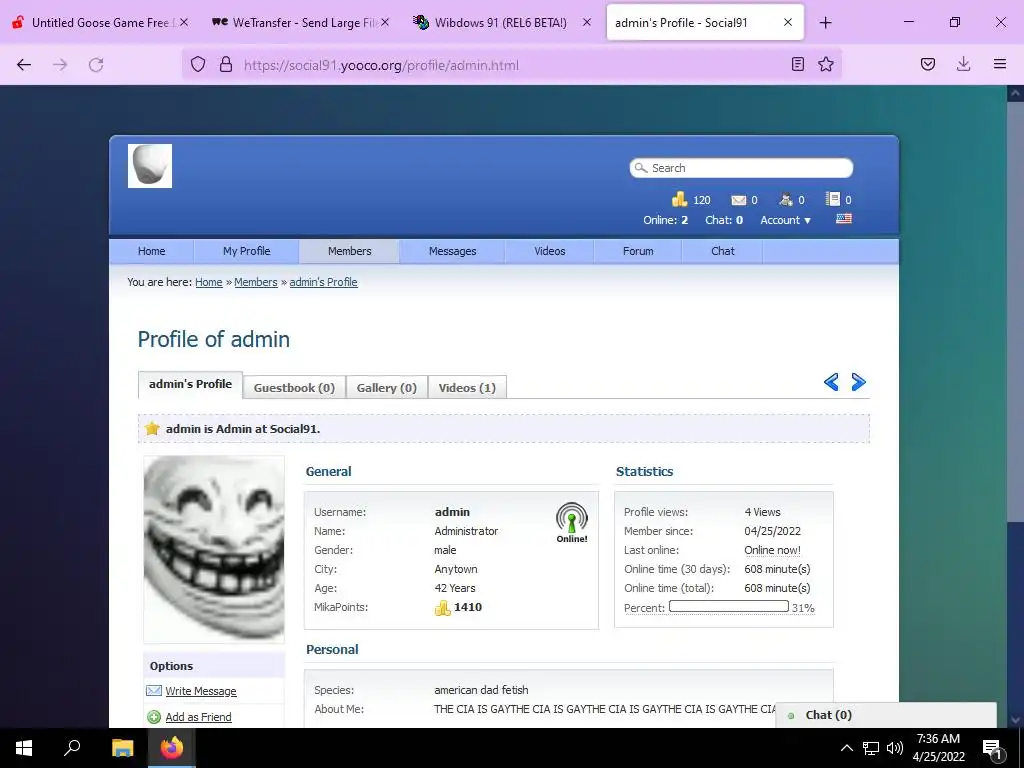Screen dimensions: 1024x768
Task: Click the gold coins points icon
Action: click(x=680, y=199)
